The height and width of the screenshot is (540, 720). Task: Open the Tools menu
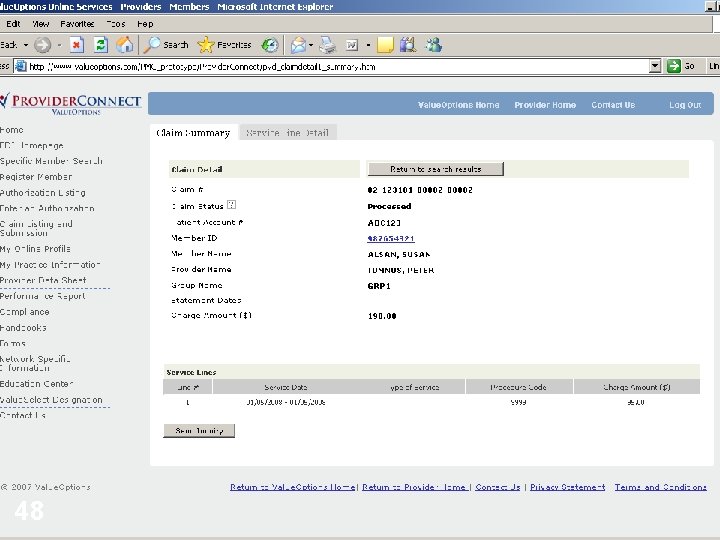116,24
